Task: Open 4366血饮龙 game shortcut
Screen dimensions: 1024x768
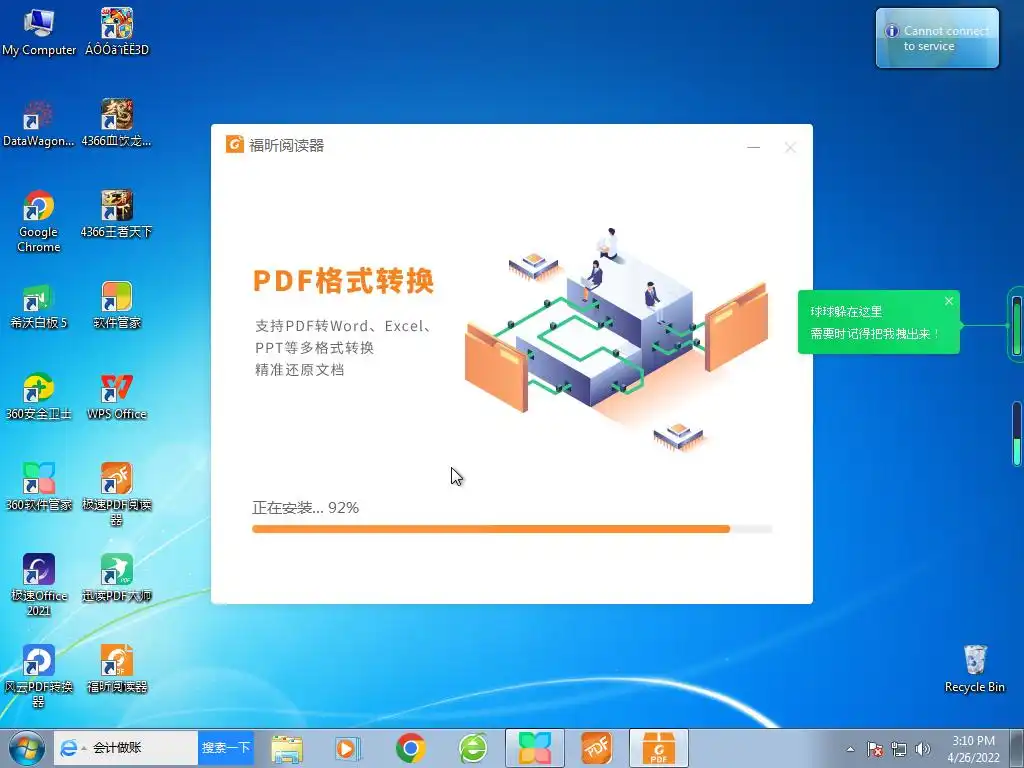Action: (x=117, y=124)
